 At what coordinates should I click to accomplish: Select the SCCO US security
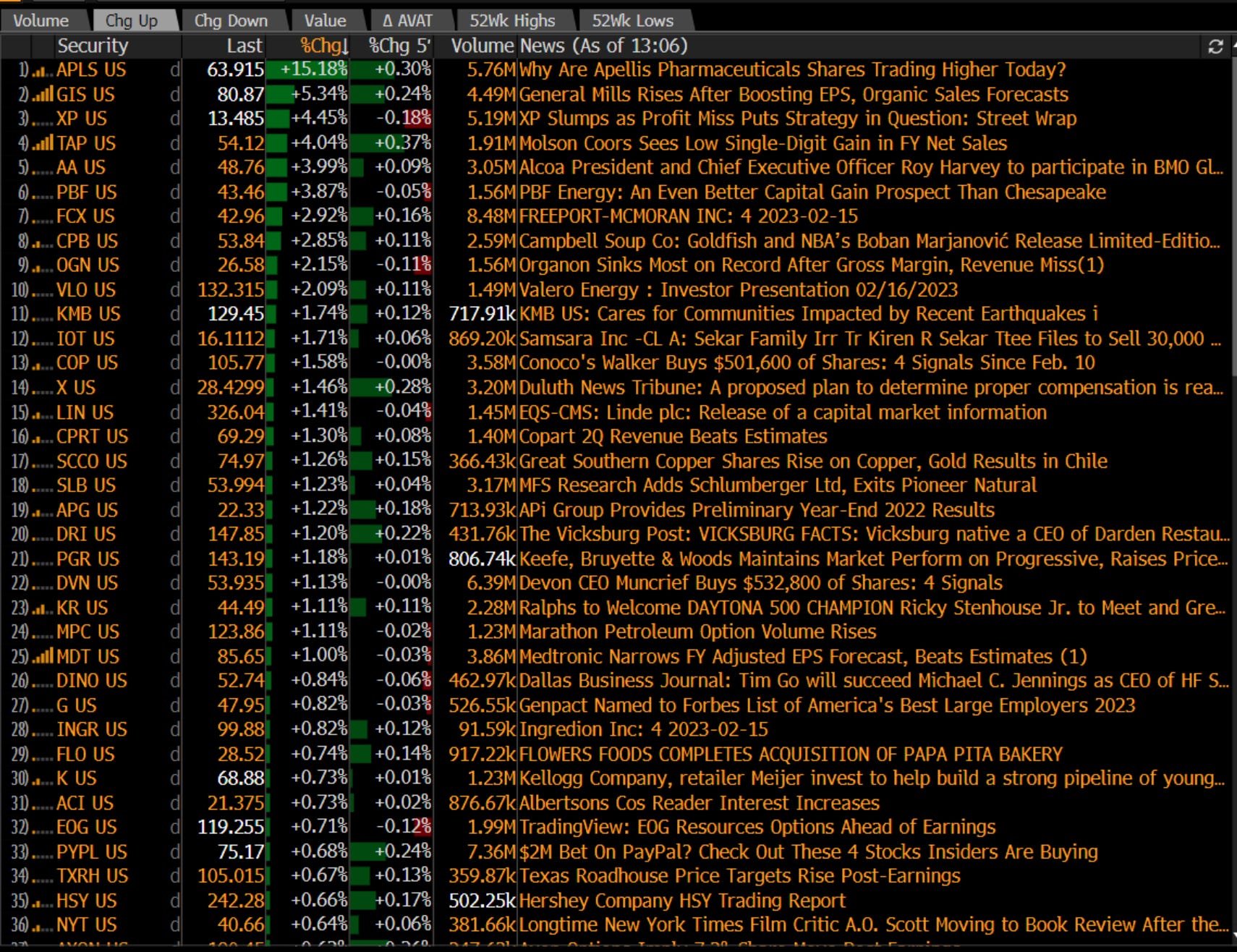pyautogui.click(x=92, y=461)
